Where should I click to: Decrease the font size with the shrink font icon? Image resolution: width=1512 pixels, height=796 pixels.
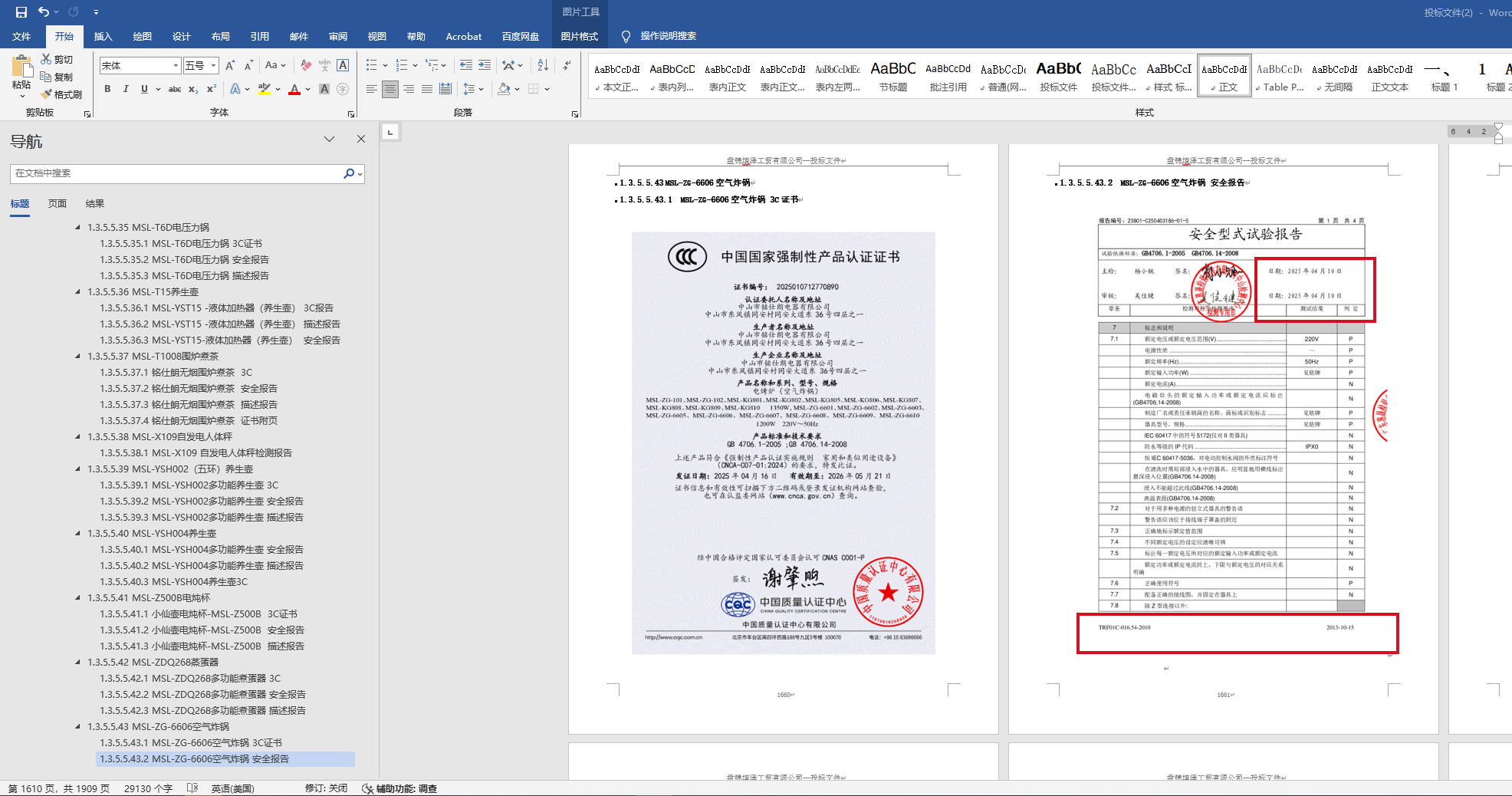pyautogui.click(x=248, y=66)
